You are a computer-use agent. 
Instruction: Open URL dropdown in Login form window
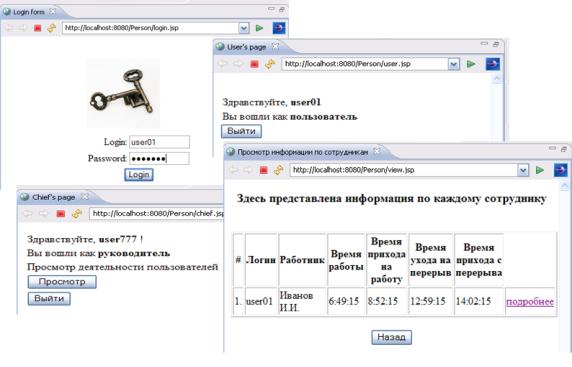tap(244, 28)
